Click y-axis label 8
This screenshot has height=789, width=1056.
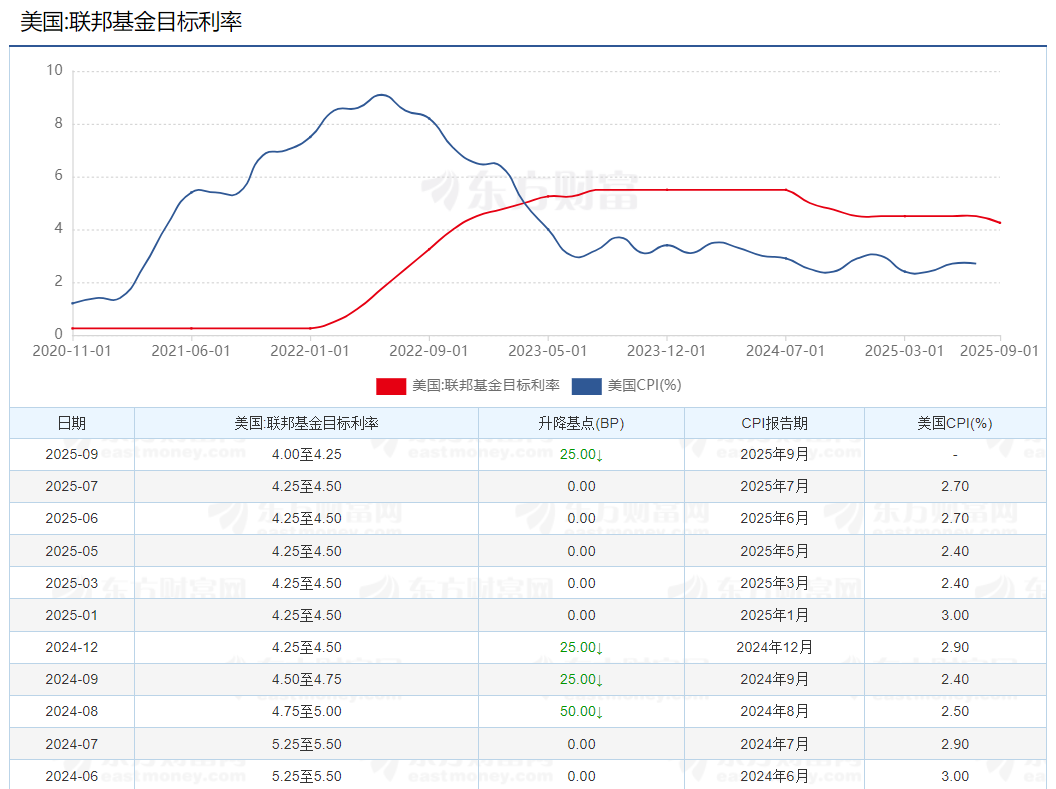tap(59, 123)
